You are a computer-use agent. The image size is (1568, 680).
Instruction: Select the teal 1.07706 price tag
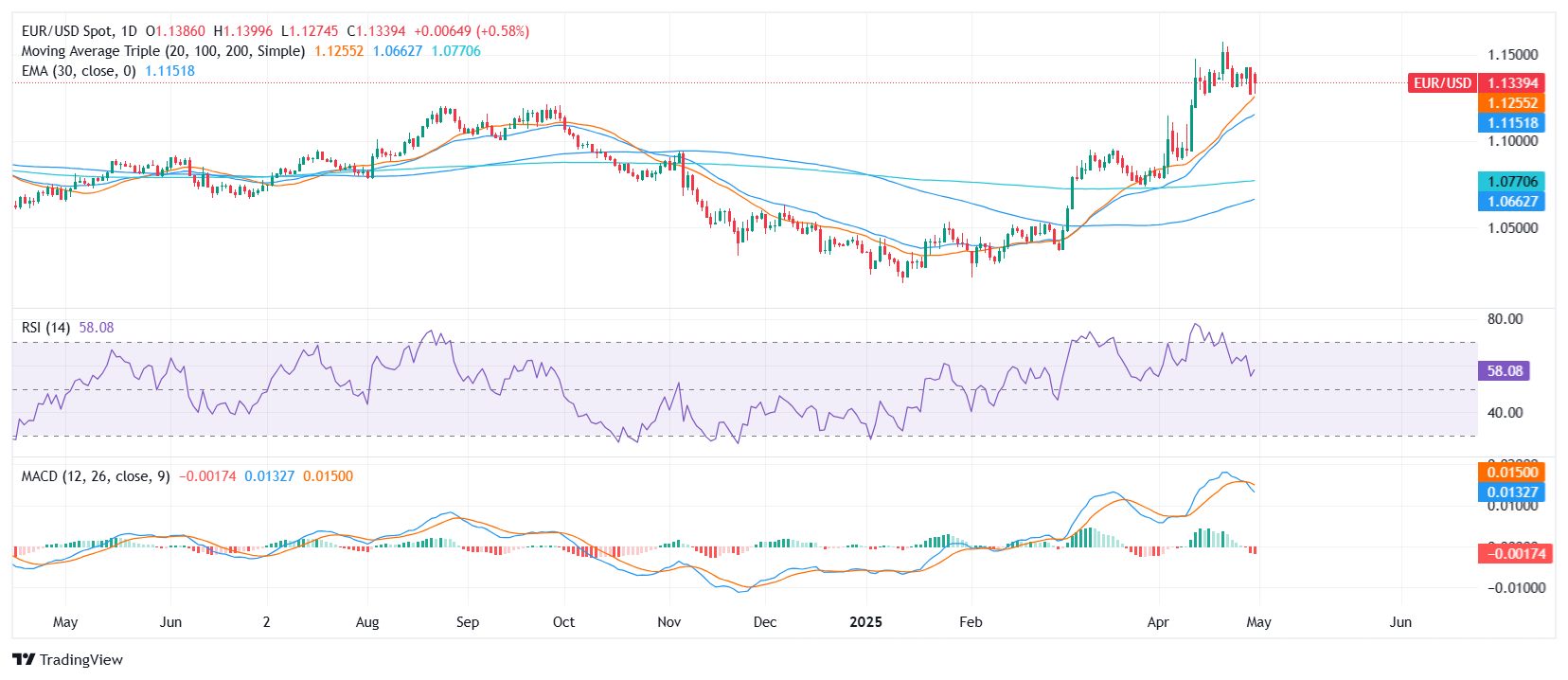[1512, 182]
